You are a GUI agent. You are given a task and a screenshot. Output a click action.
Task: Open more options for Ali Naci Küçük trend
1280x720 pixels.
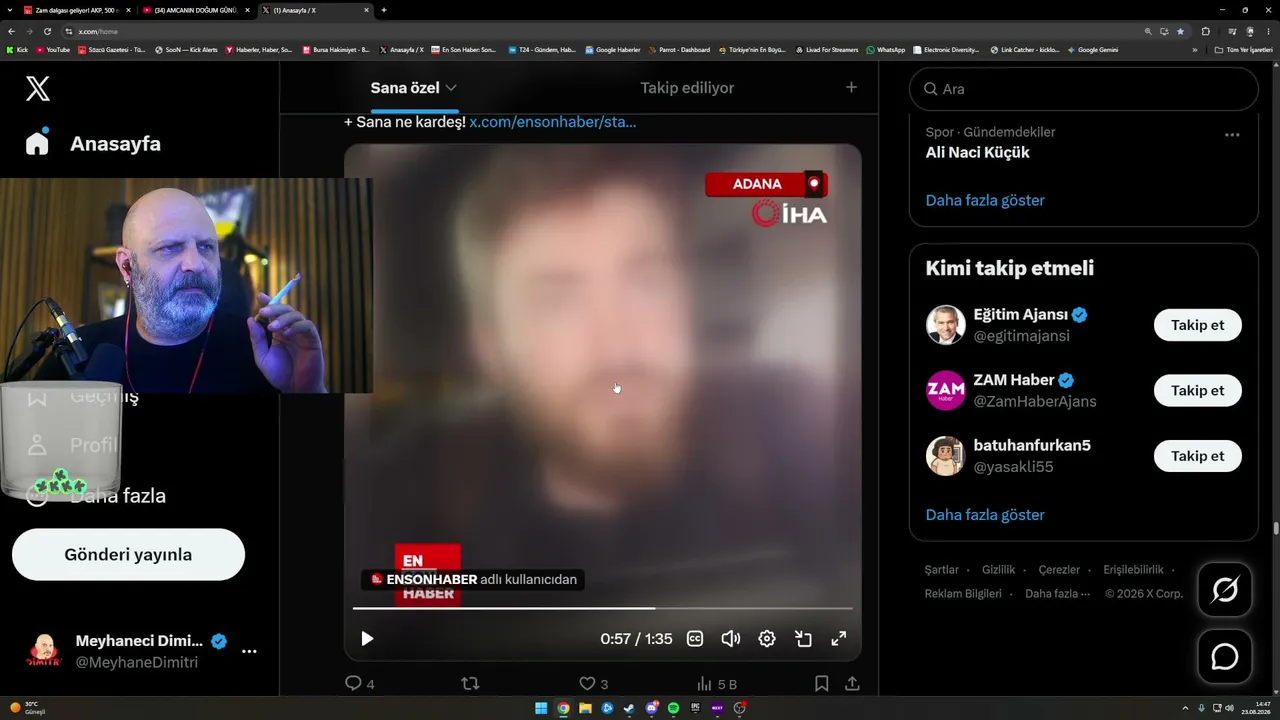(x=1232, y=135)
